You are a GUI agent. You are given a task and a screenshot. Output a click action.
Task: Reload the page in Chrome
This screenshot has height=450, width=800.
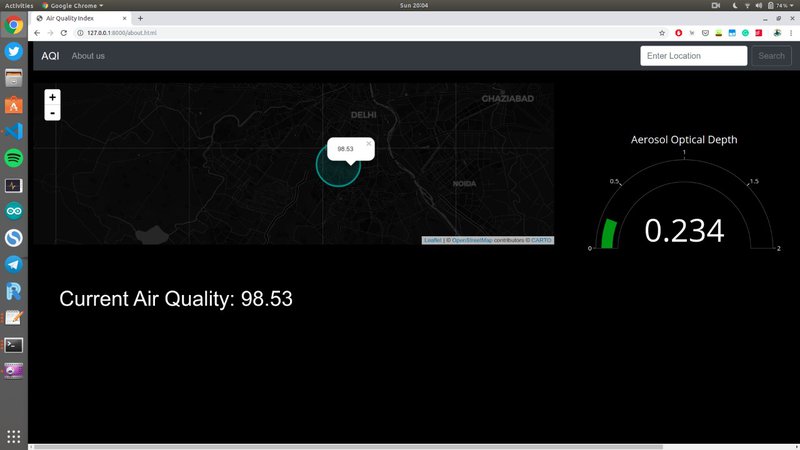click(64, 32)
